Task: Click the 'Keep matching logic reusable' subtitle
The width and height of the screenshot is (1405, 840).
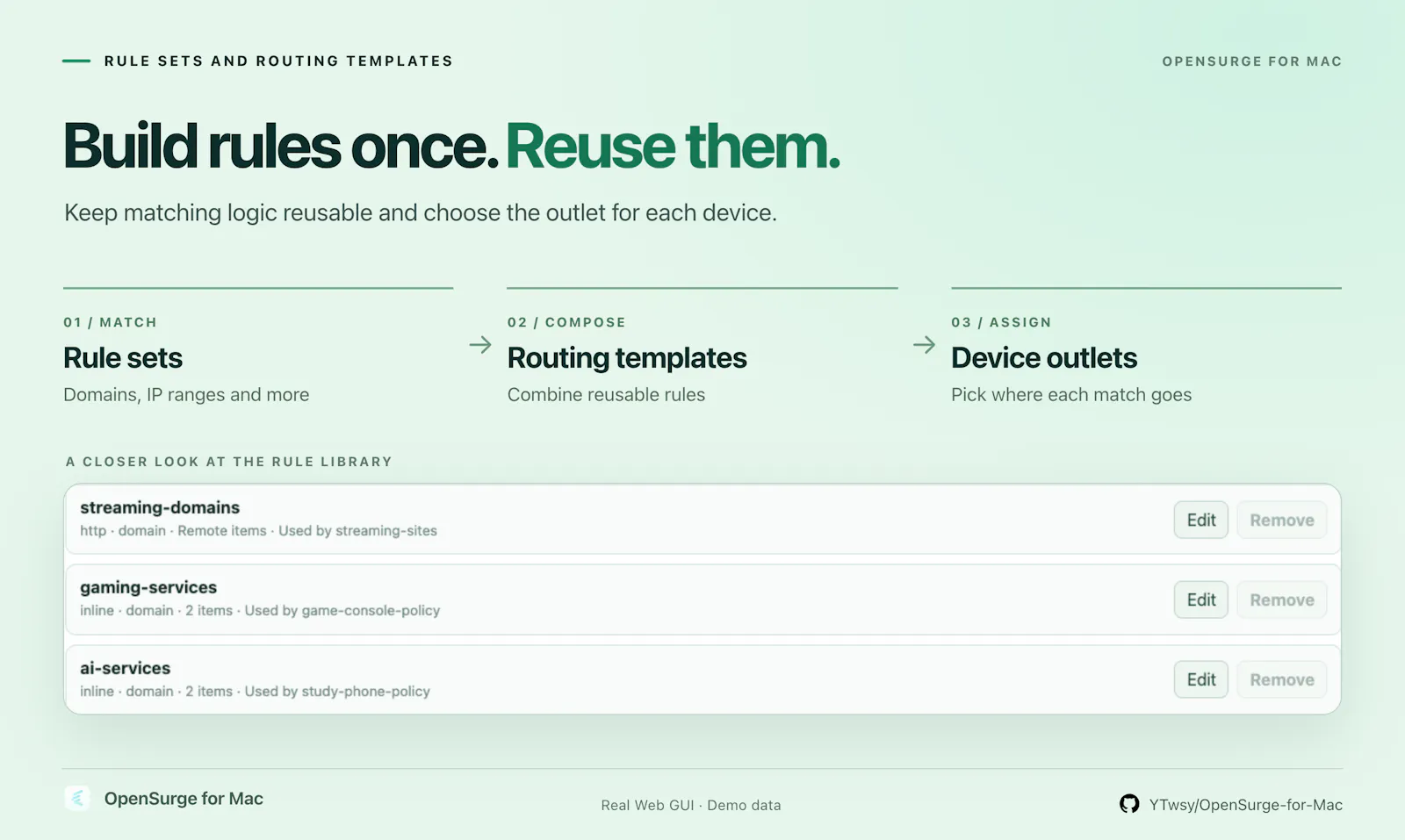Action: point(421,213)
